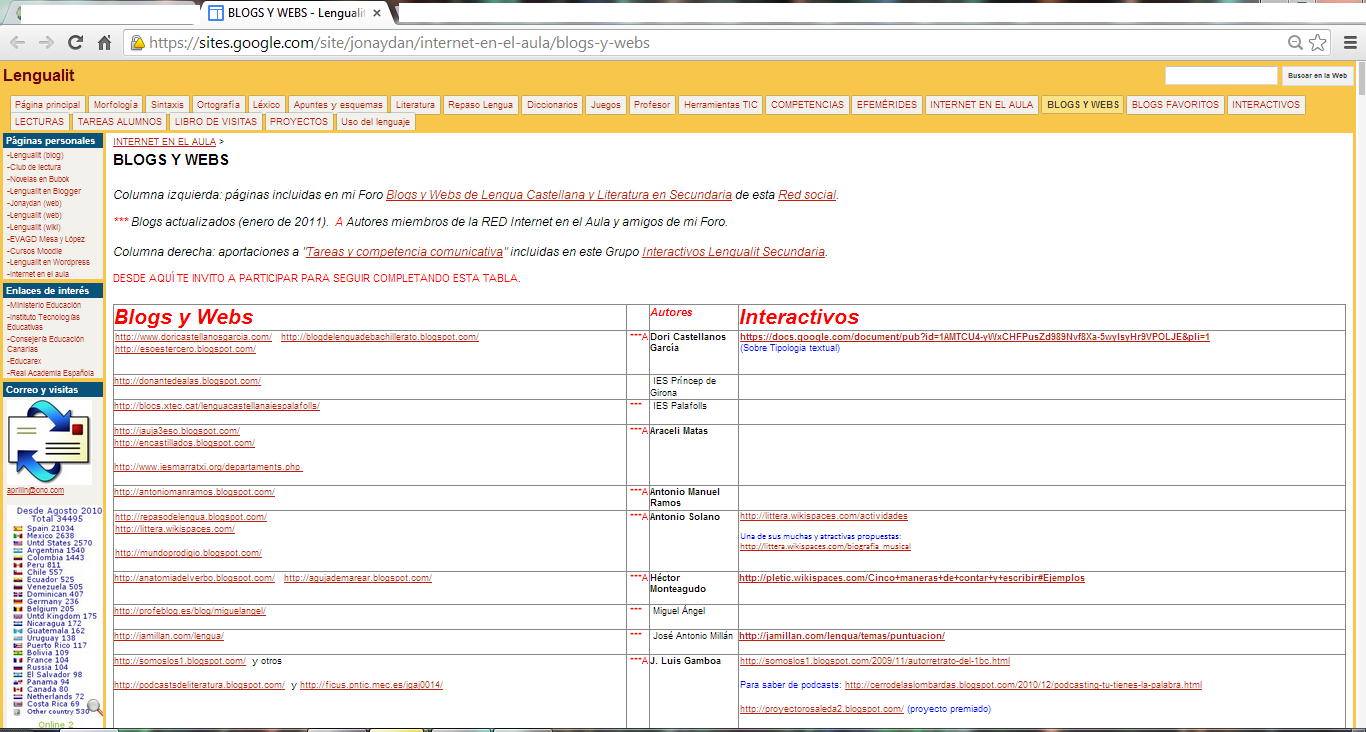Viewport: 1366px width, 732px height.
Task: Open the Página principal tab
Action: (48, 104)
